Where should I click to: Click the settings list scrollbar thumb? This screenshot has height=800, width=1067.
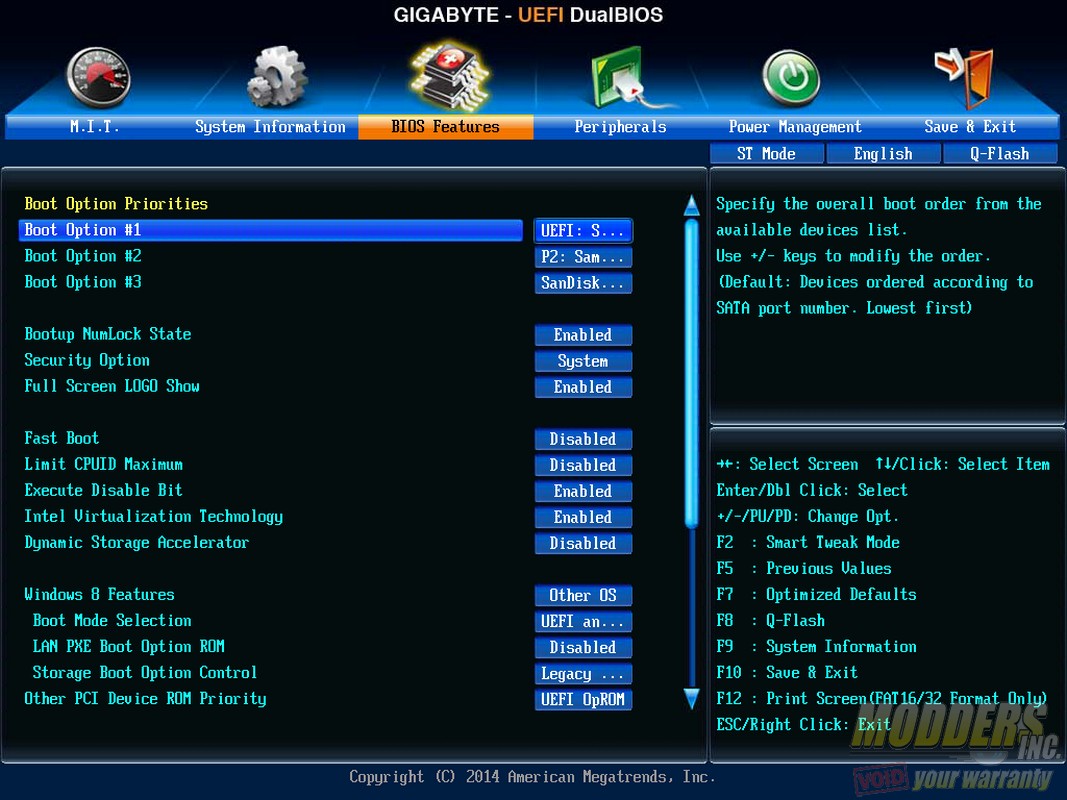point(691,373)
